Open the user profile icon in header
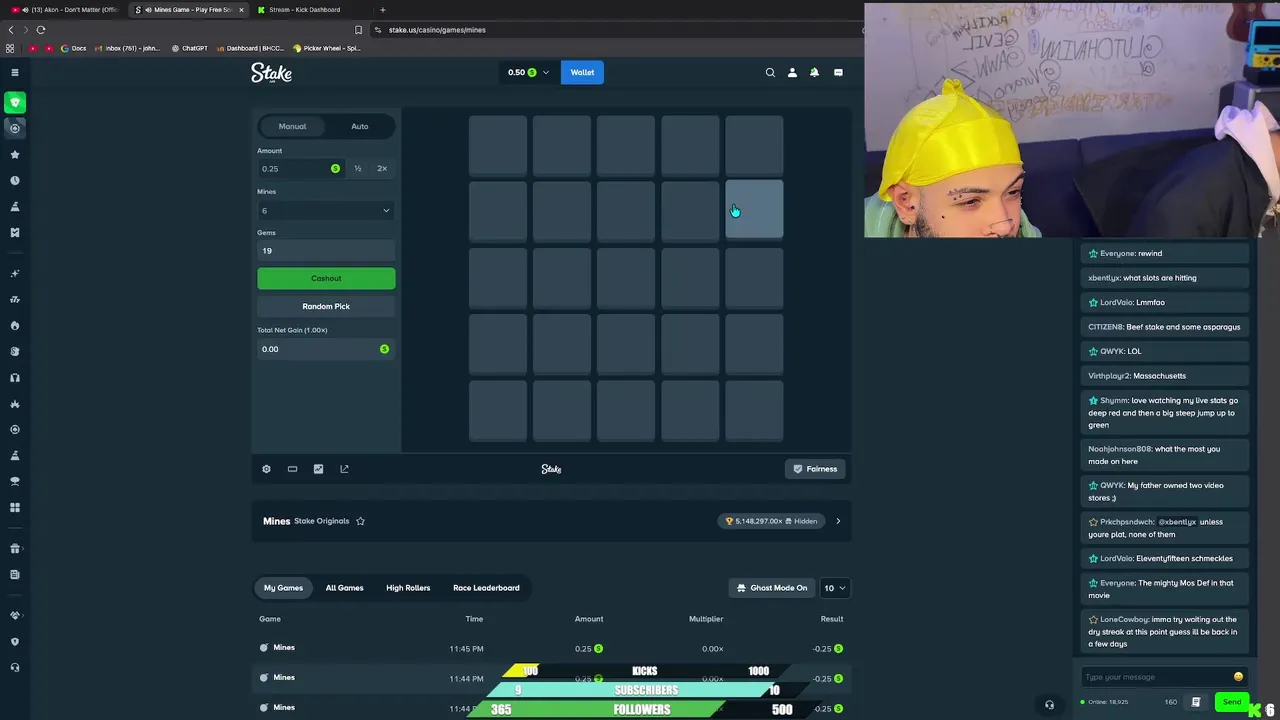The image size is (1280, 720). (x=792, y=72)
